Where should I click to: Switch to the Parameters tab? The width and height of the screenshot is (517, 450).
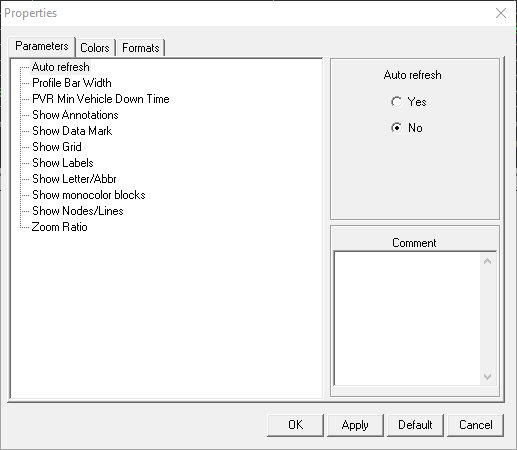point(42,46)
